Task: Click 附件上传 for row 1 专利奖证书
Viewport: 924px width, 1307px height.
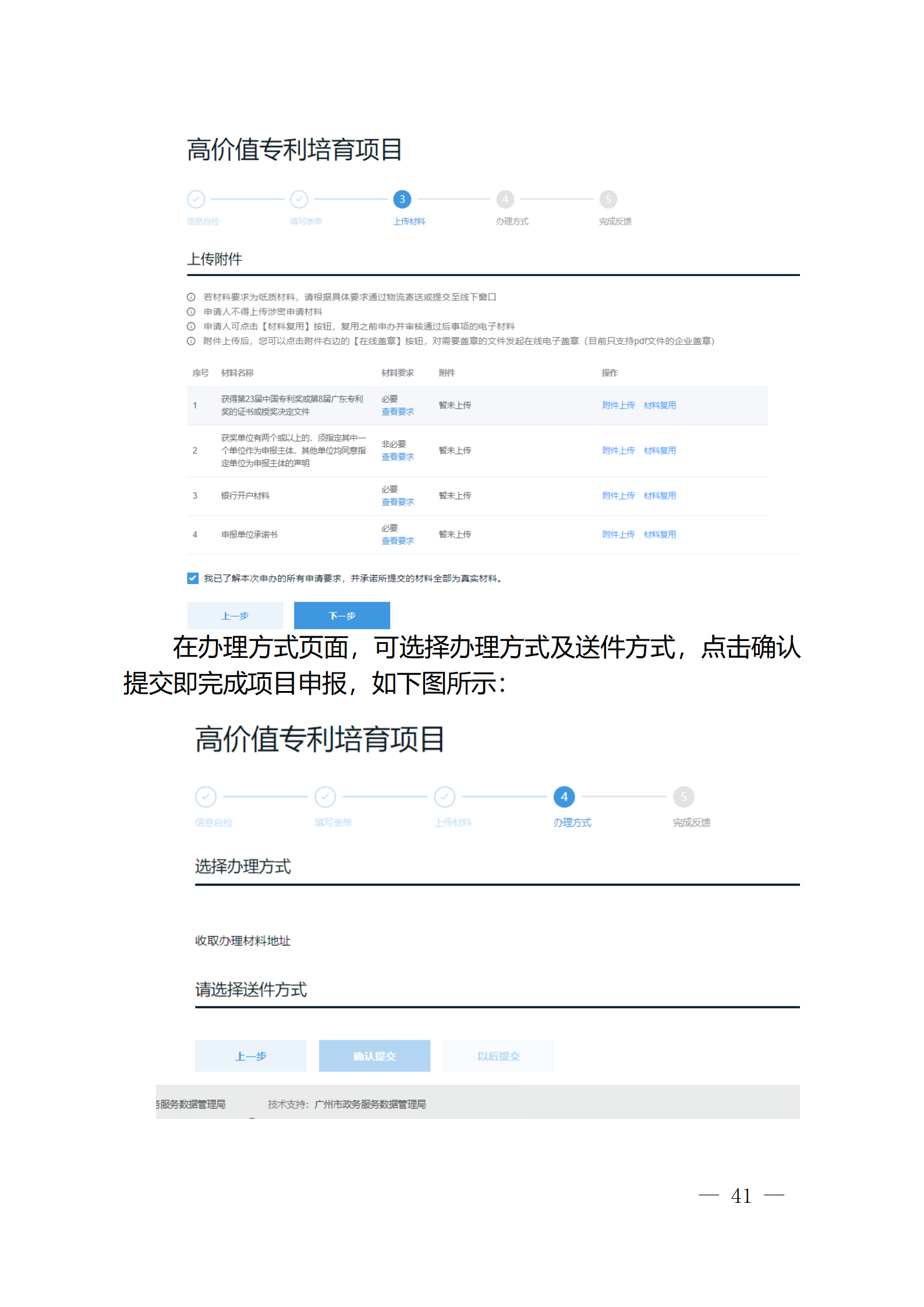Action: [x=618, y=405]
